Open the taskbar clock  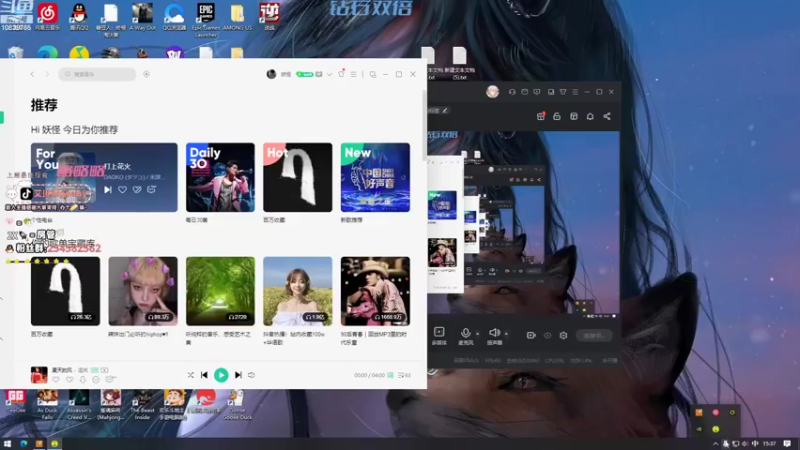tap(770, 444)
